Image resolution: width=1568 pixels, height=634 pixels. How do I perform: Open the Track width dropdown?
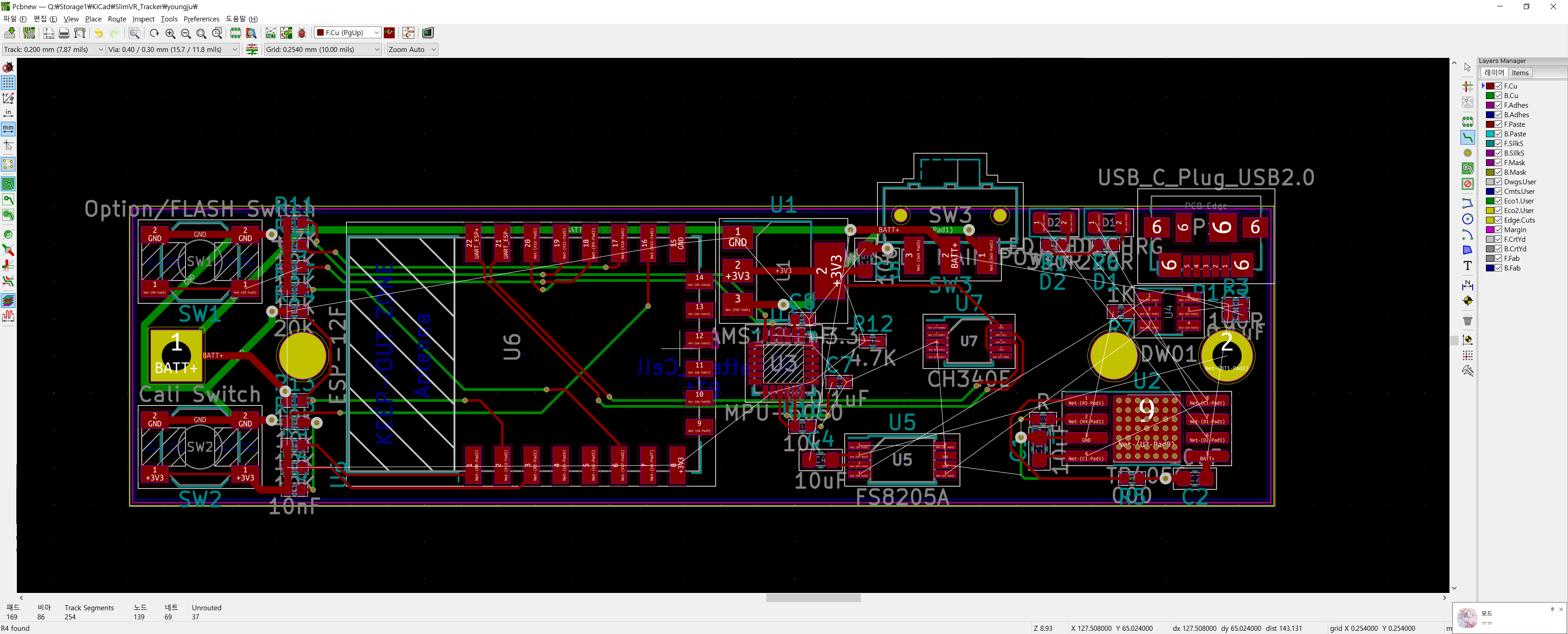[x=100, y=49]
